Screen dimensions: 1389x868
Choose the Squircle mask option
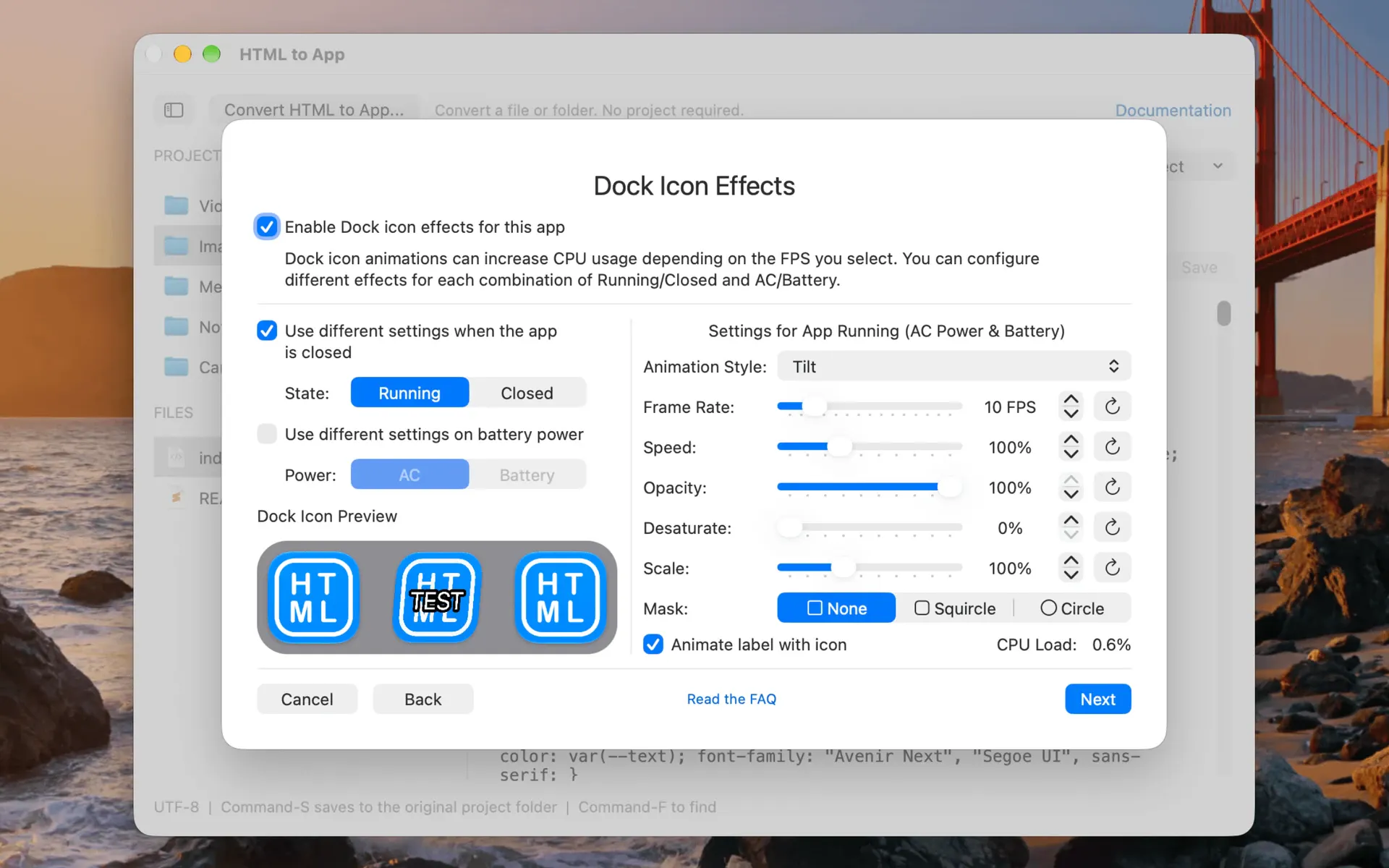(x=955, y=608)
